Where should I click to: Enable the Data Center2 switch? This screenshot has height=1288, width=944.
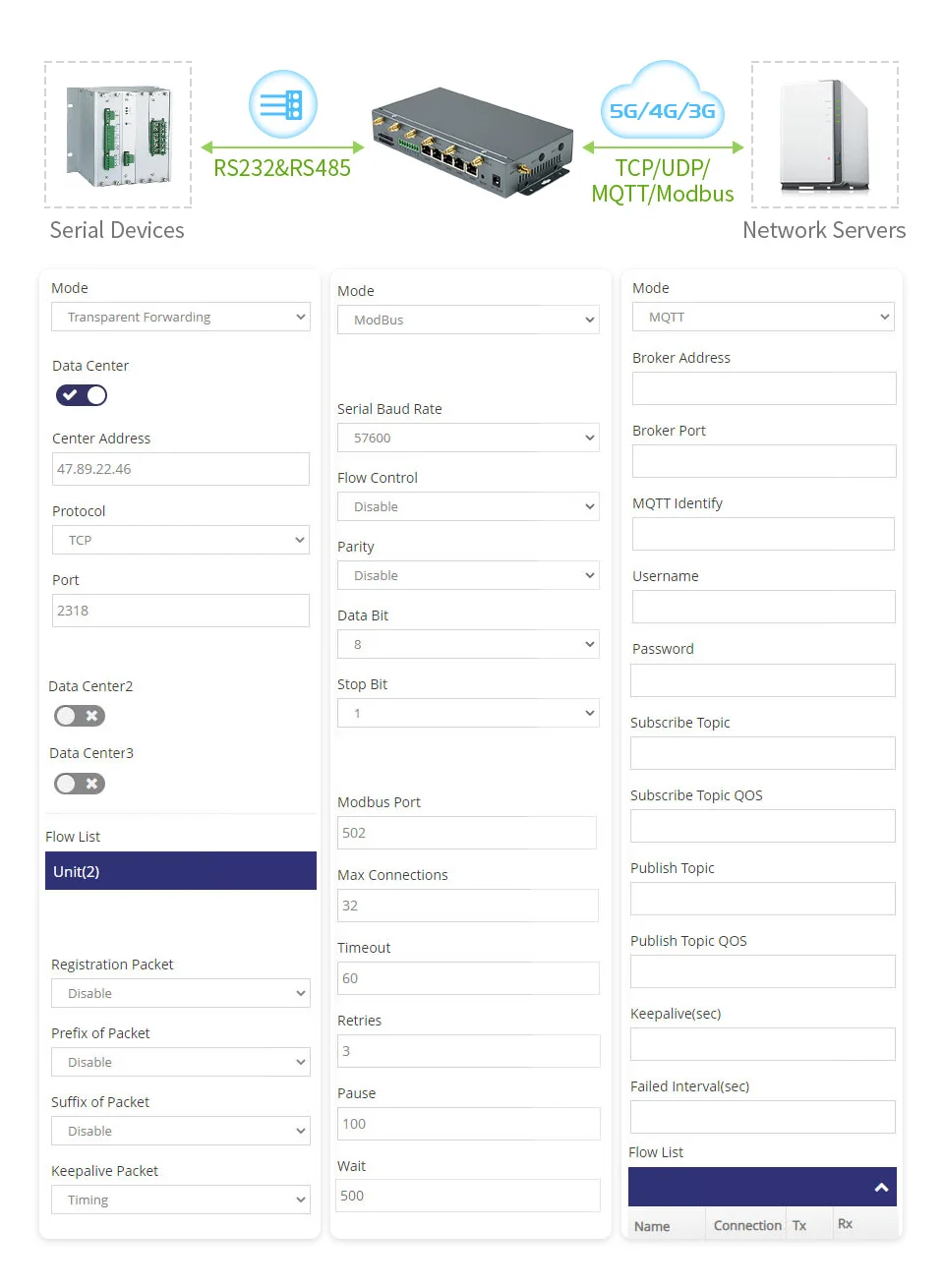point(80,716)
